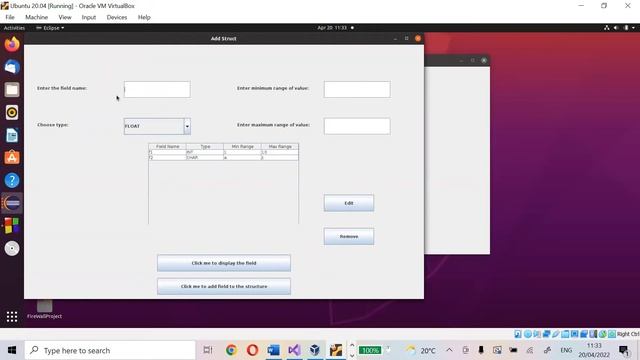This screenshot has height=360, width=640.
Task: Open LibreOffice Writer in the dock
Action: (12, 135)
